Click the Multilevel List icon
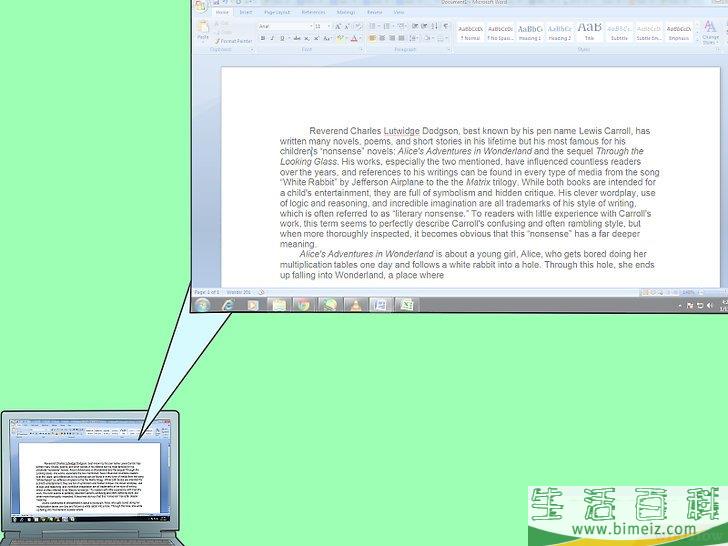Viewport: 728px width, 546px height. 402,26
